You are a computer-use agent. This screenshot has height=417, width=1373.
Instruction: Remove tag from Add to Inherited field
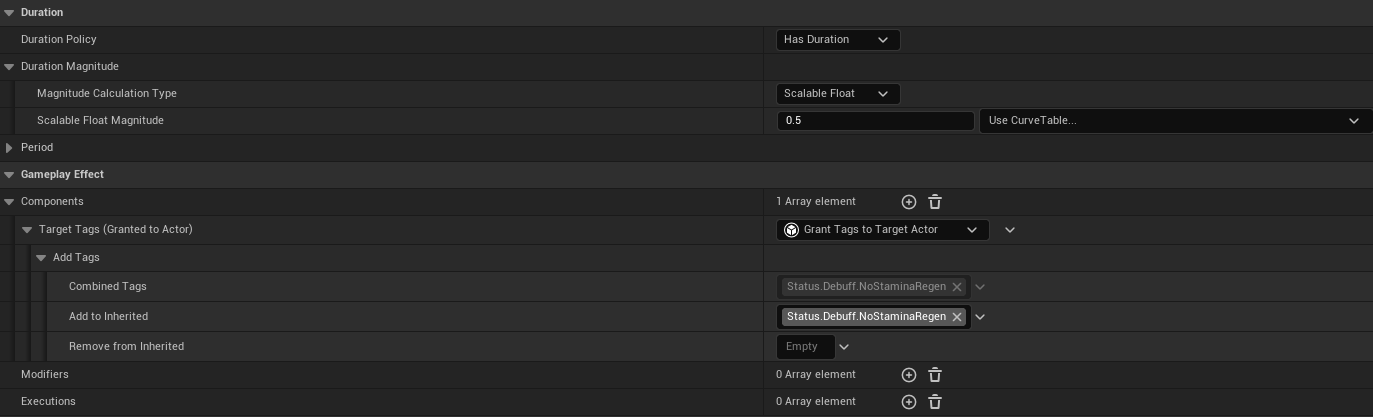coord(957,317)
